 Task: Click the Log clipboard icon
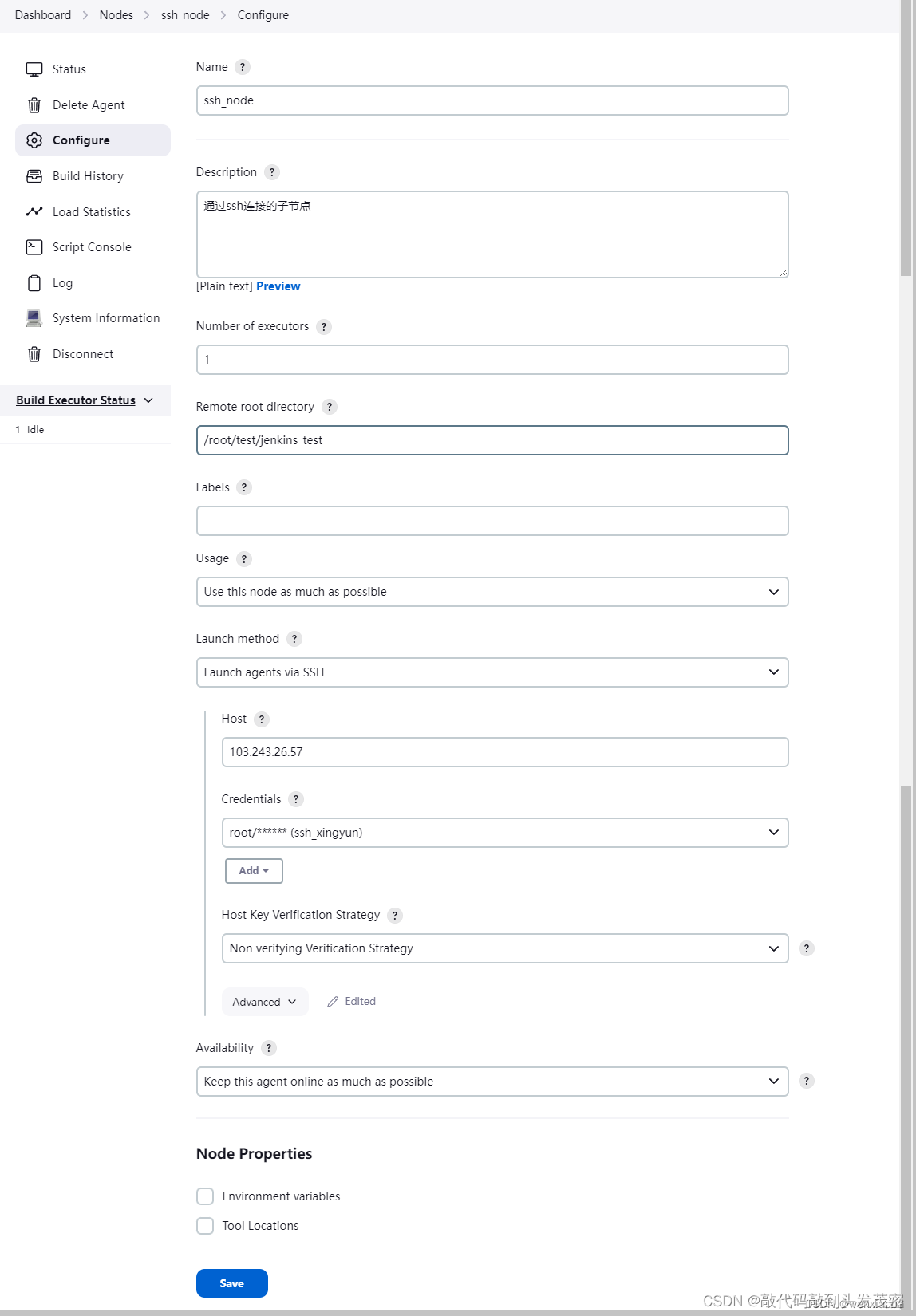point(34,283)
